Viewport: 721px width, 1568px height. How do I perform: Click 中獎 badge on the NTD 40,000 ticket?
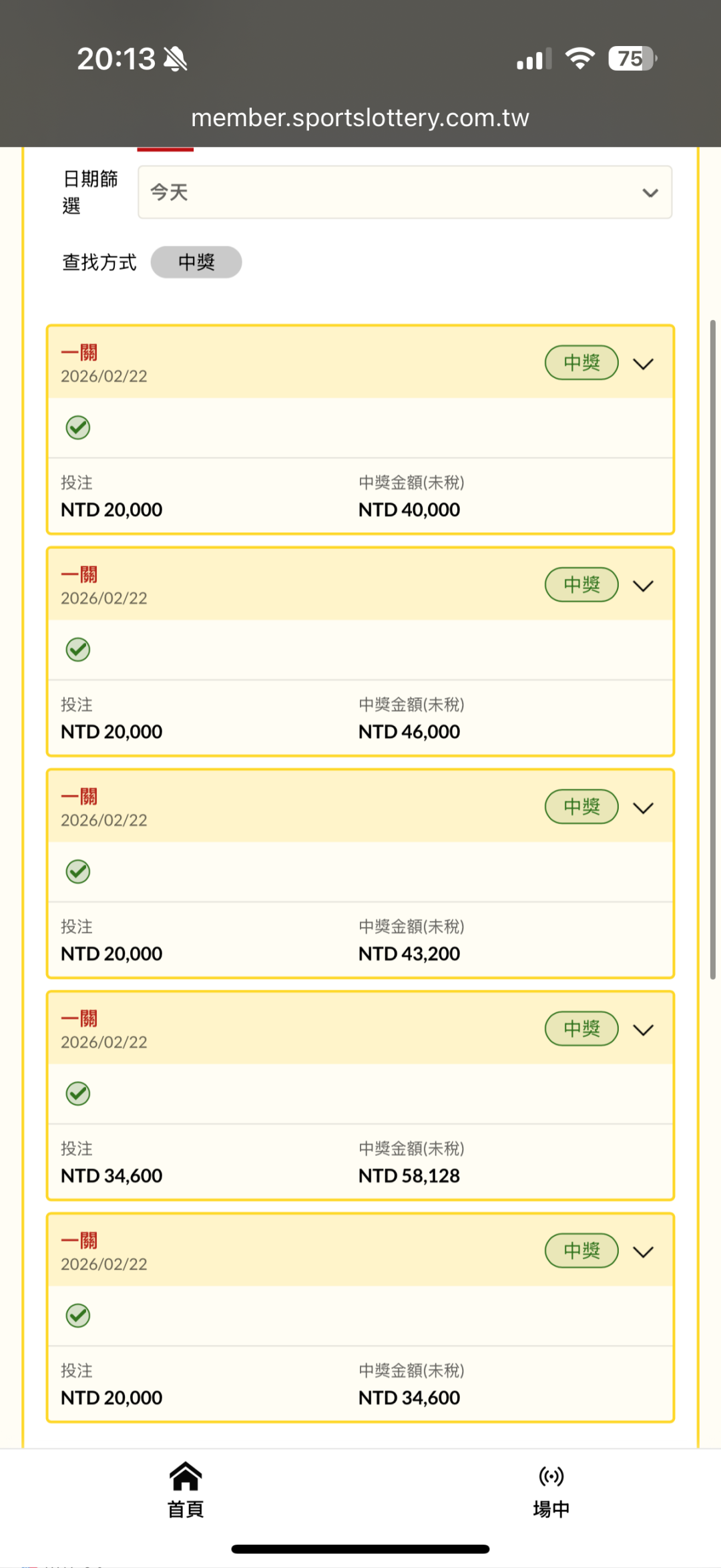click(x=581, y=363)
